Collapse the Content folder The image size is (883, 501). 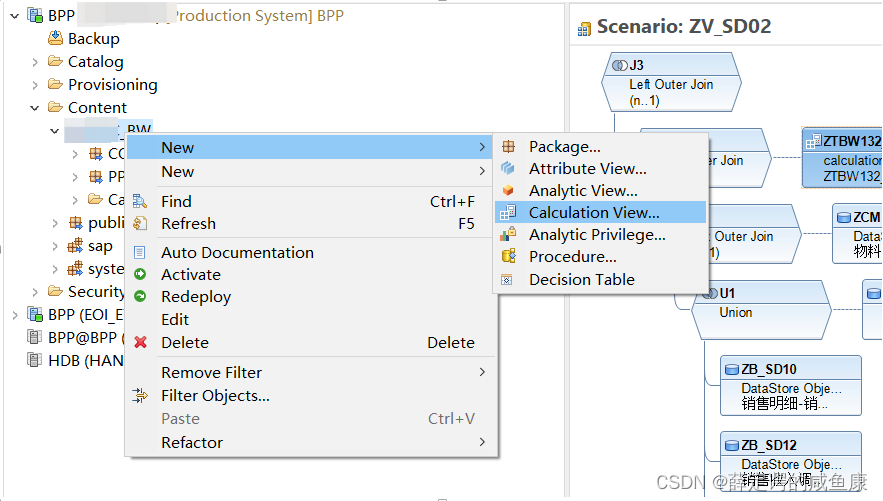35,108
